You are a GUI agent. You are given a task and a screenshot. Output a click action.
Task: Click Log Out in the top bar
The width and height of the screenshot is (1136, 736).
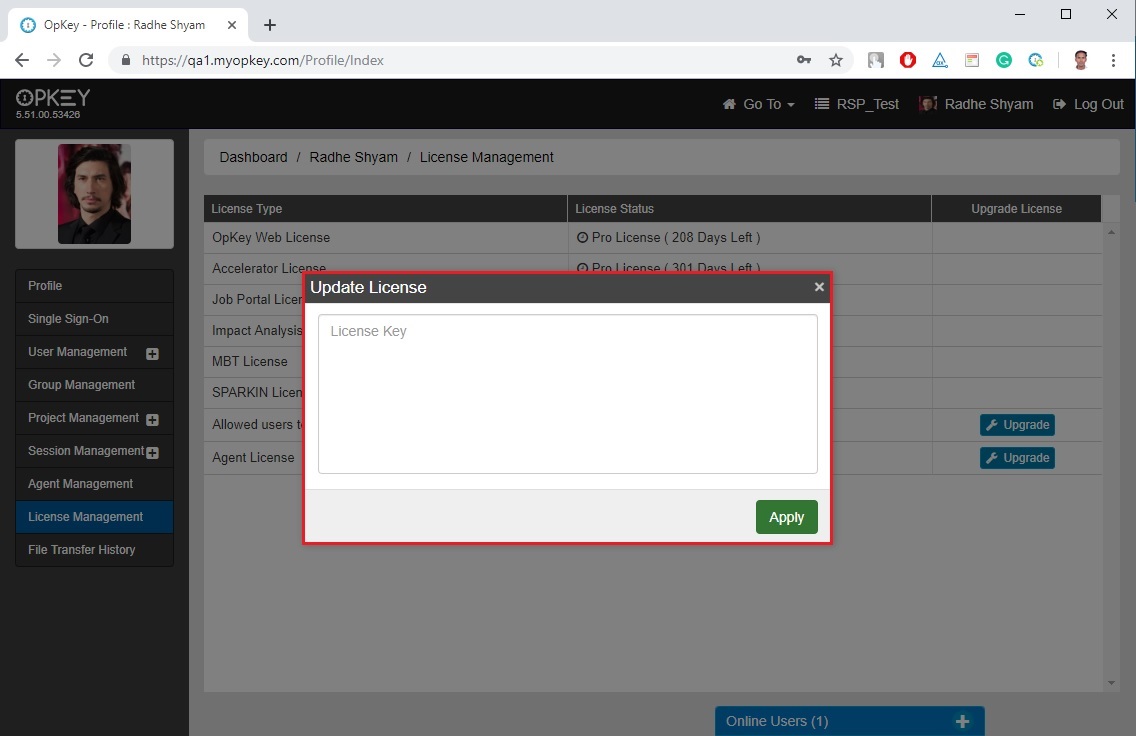tap(1088, 104)
